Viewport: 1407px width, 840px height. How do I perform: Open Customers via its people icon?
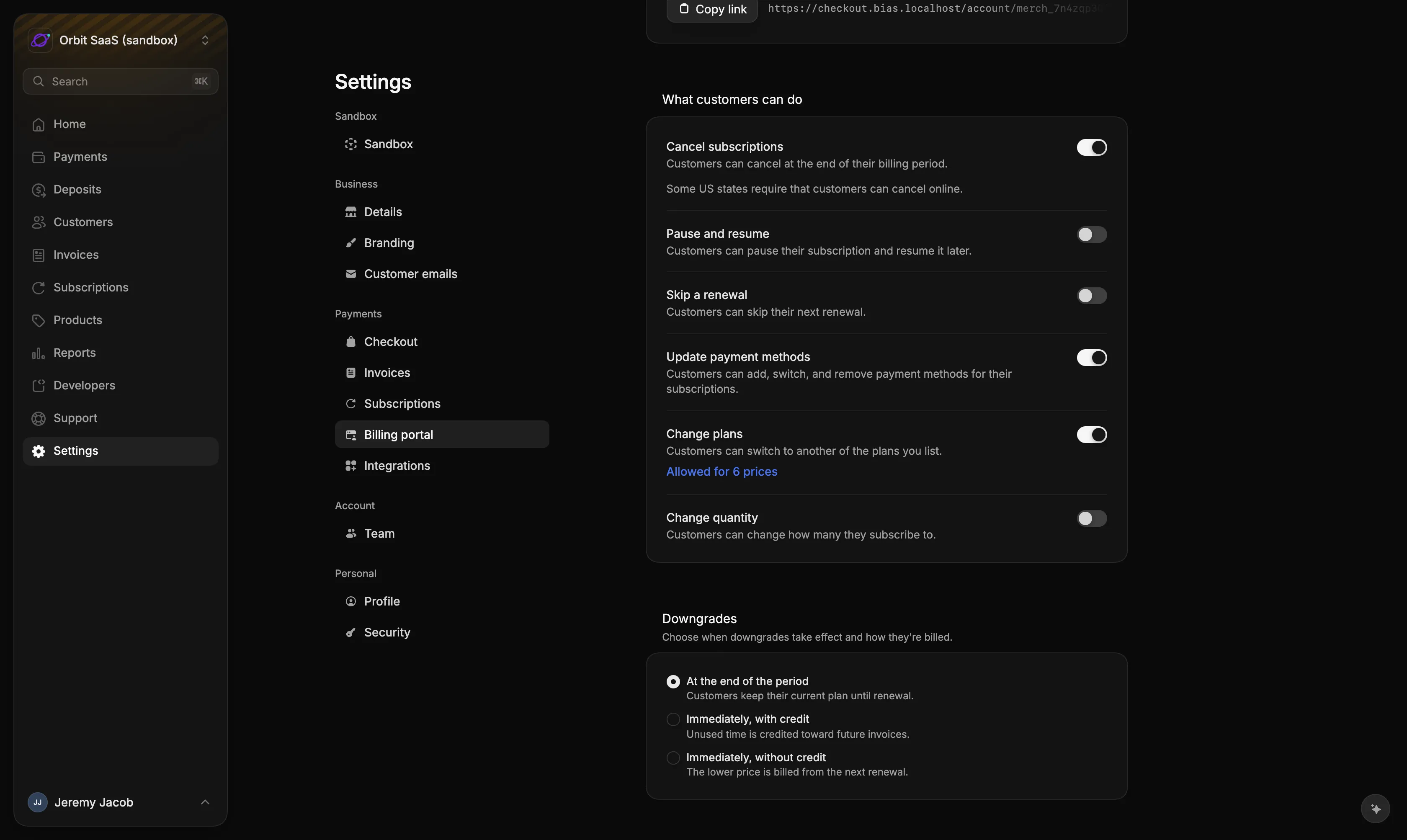point(39,222)
